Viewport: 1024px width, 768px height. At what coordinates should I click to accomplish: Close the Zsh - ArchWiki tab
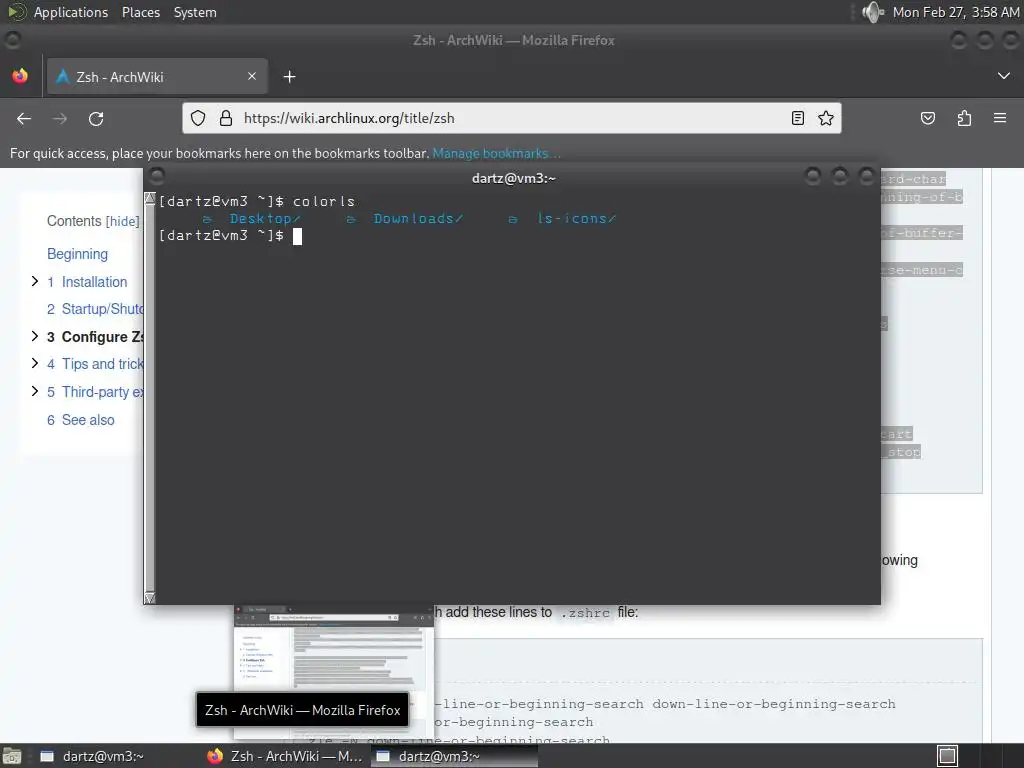(252, 76)
